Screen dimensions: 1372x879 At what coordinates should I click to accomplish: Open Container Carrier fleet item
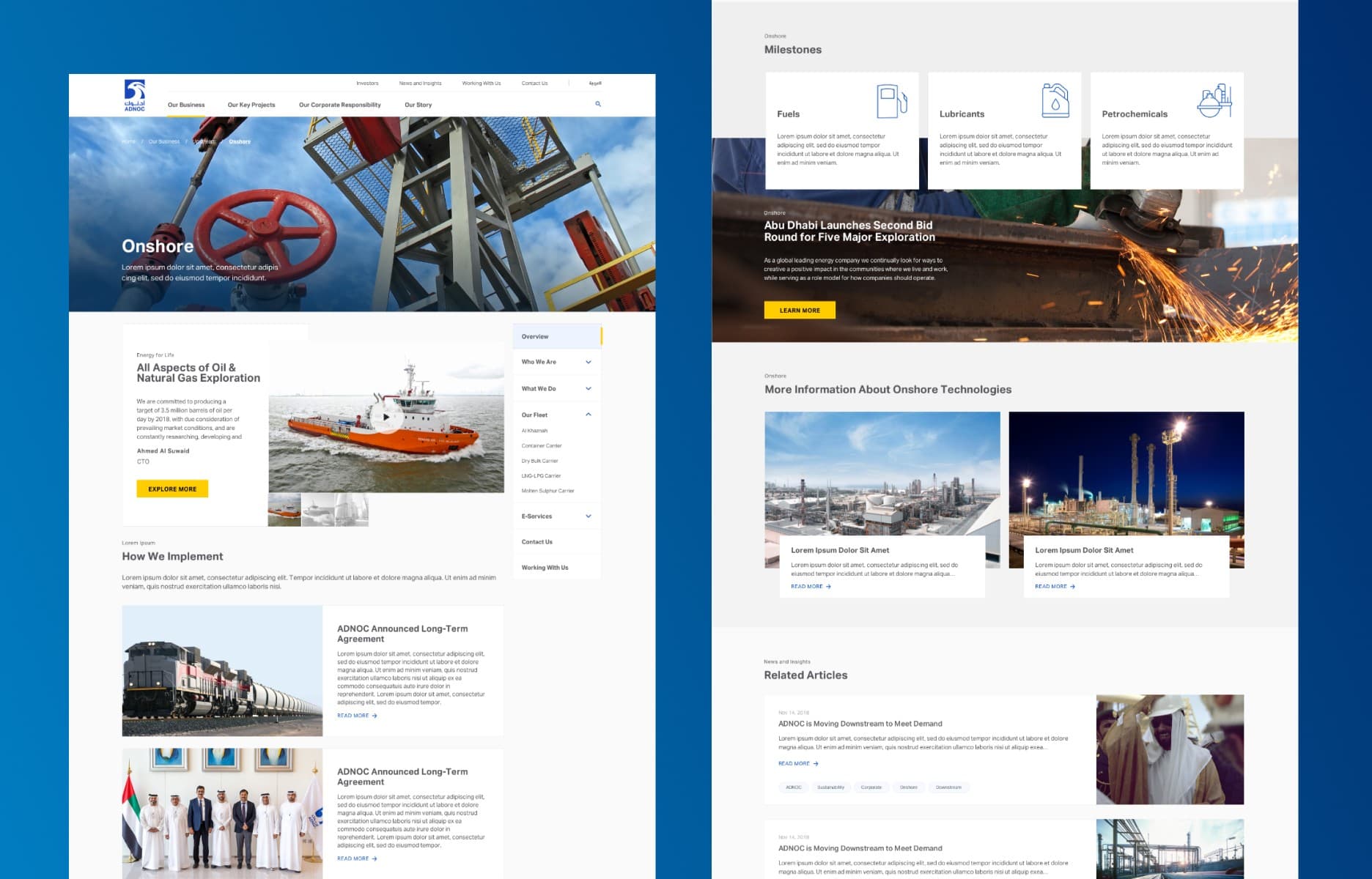542,445
